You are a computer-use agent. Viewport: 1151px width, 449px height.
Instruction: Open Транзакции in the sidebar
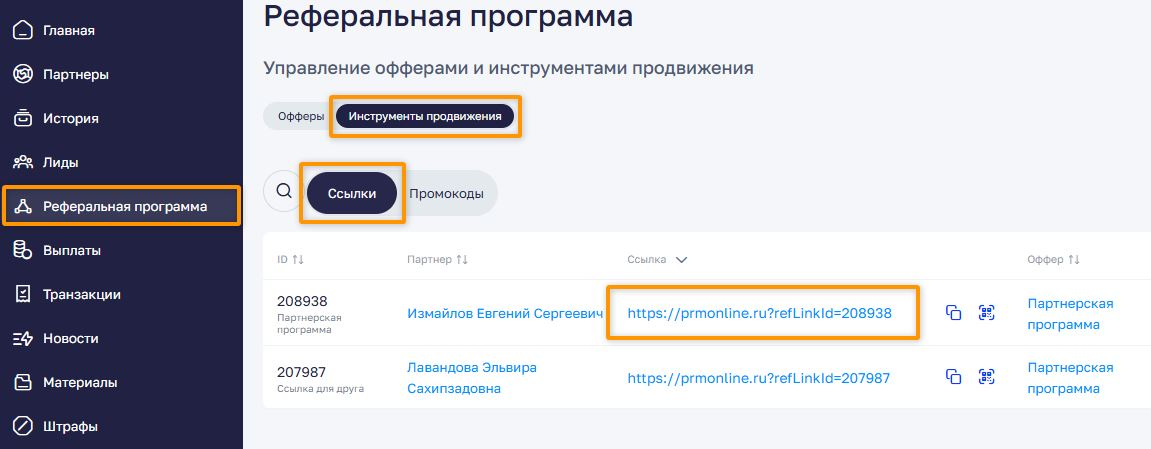(x=81, y=294)
